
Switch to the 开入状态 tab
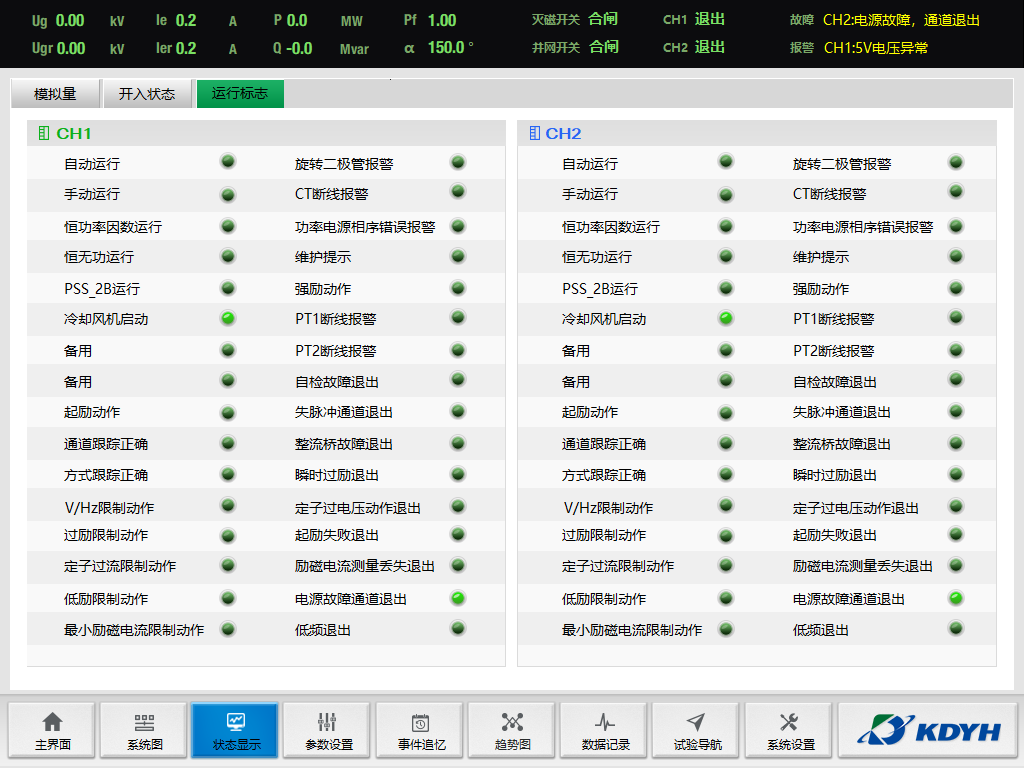147,94
